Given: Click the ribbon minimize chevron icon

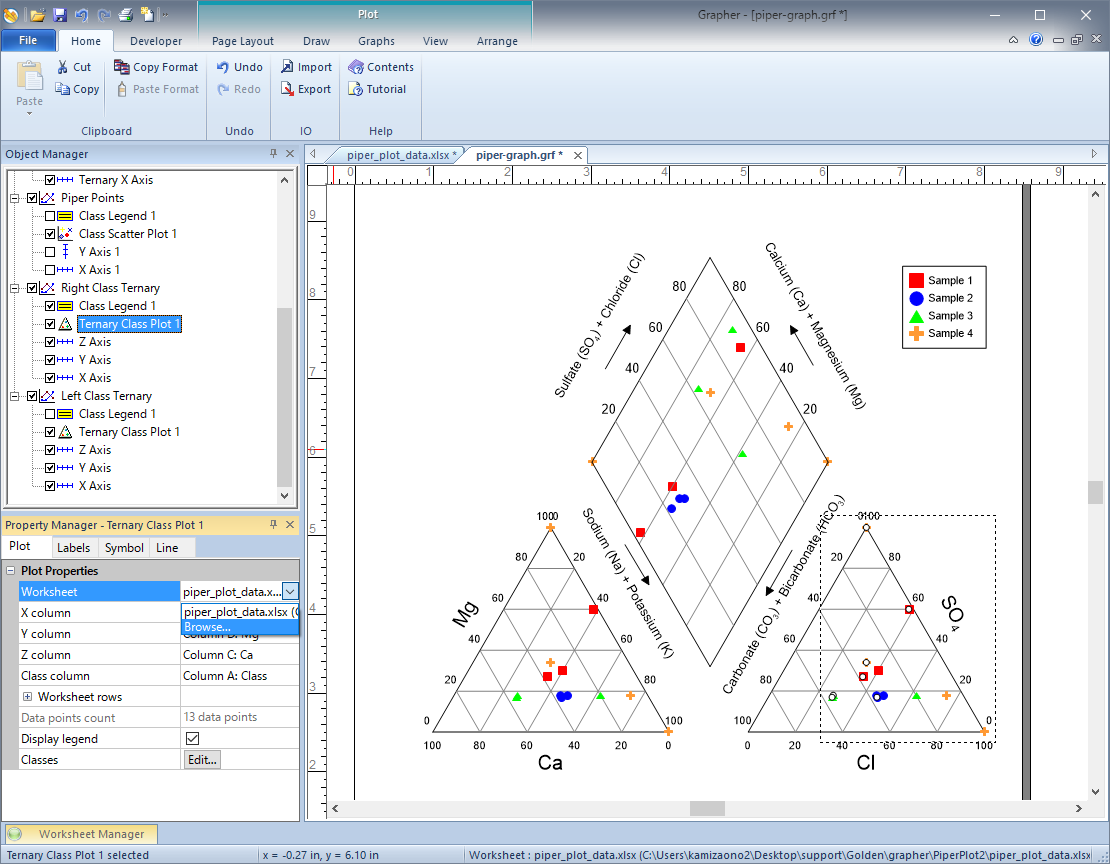Looking at the screenshot, I should coord(1014,40).
